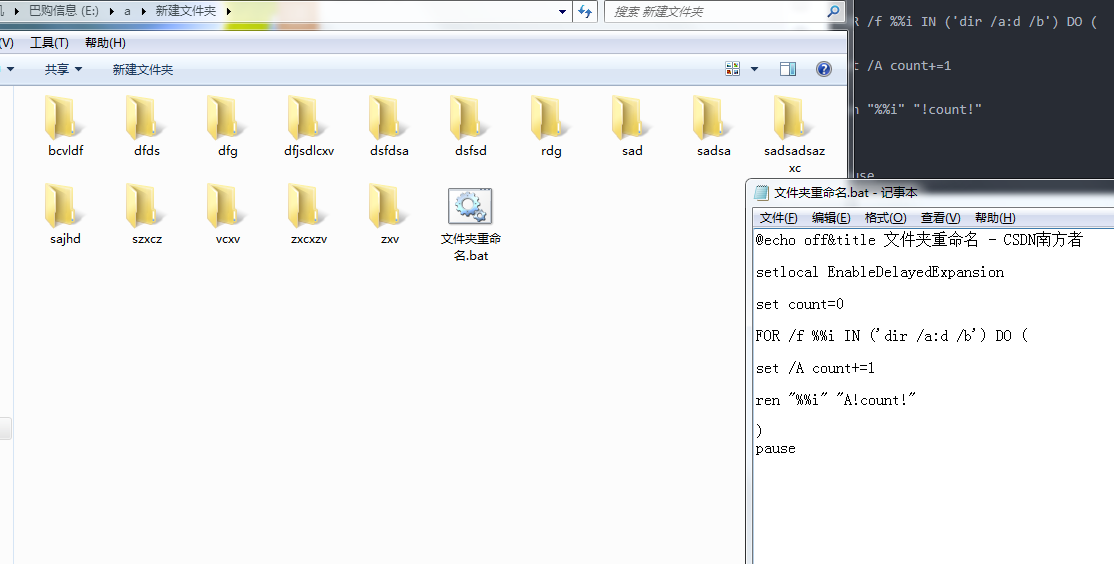Click the ren "%%i" "A!count!" line

836,400
